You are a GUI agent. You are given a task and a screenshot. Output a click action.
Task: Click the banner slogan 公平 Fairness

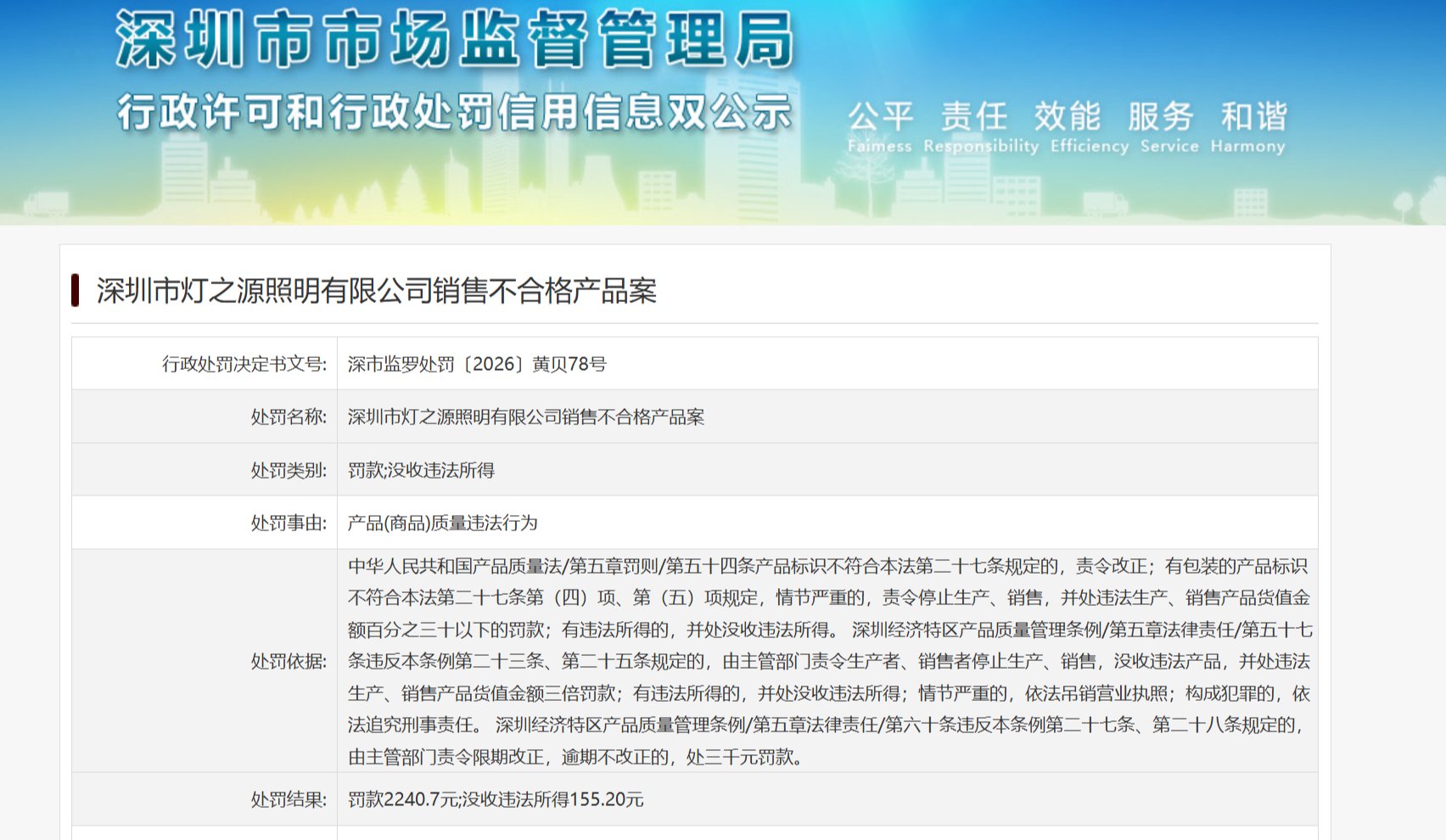point(880,127)
